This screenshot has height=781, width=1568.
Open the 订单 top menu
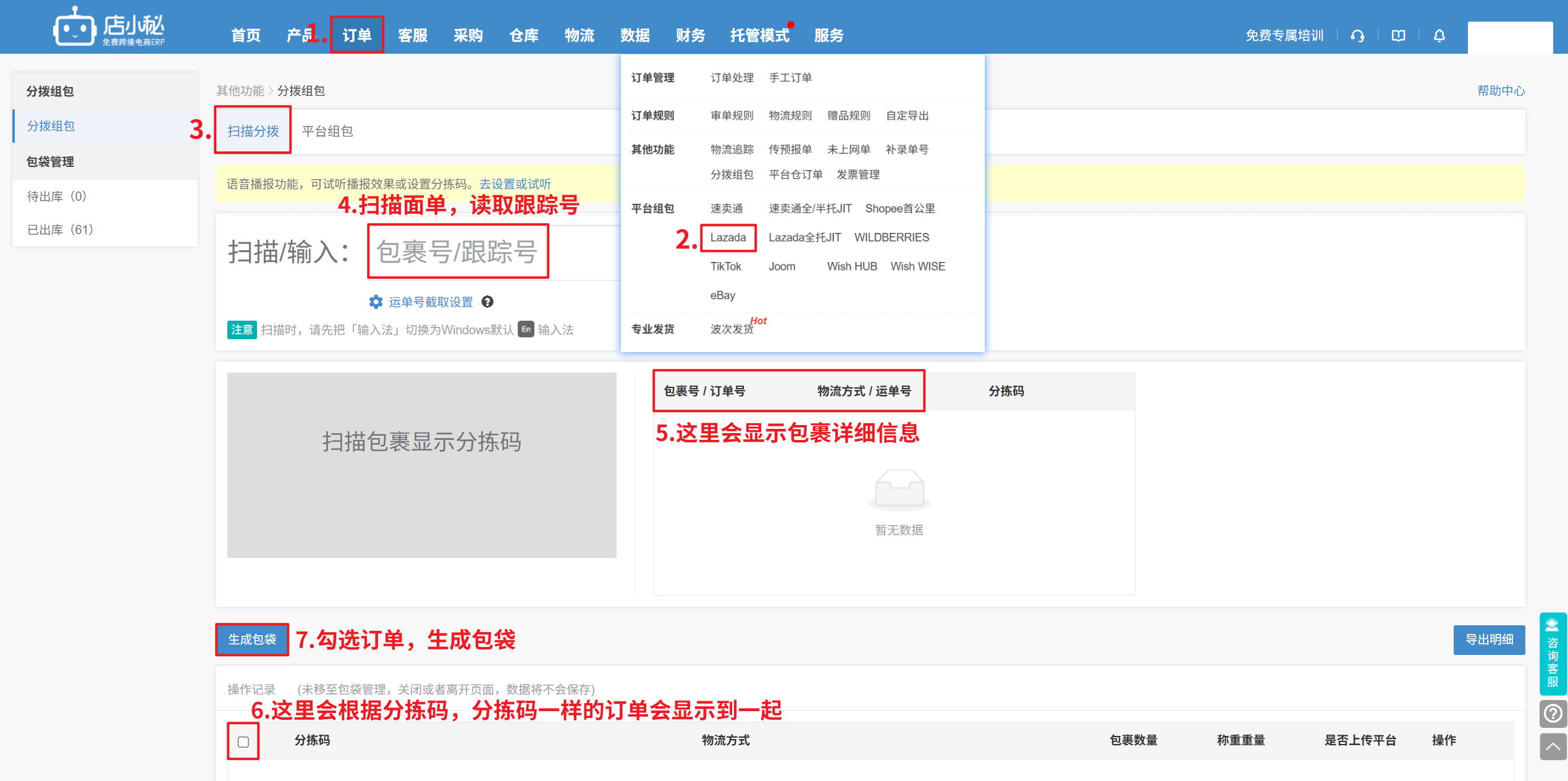(x=357, y=35)
